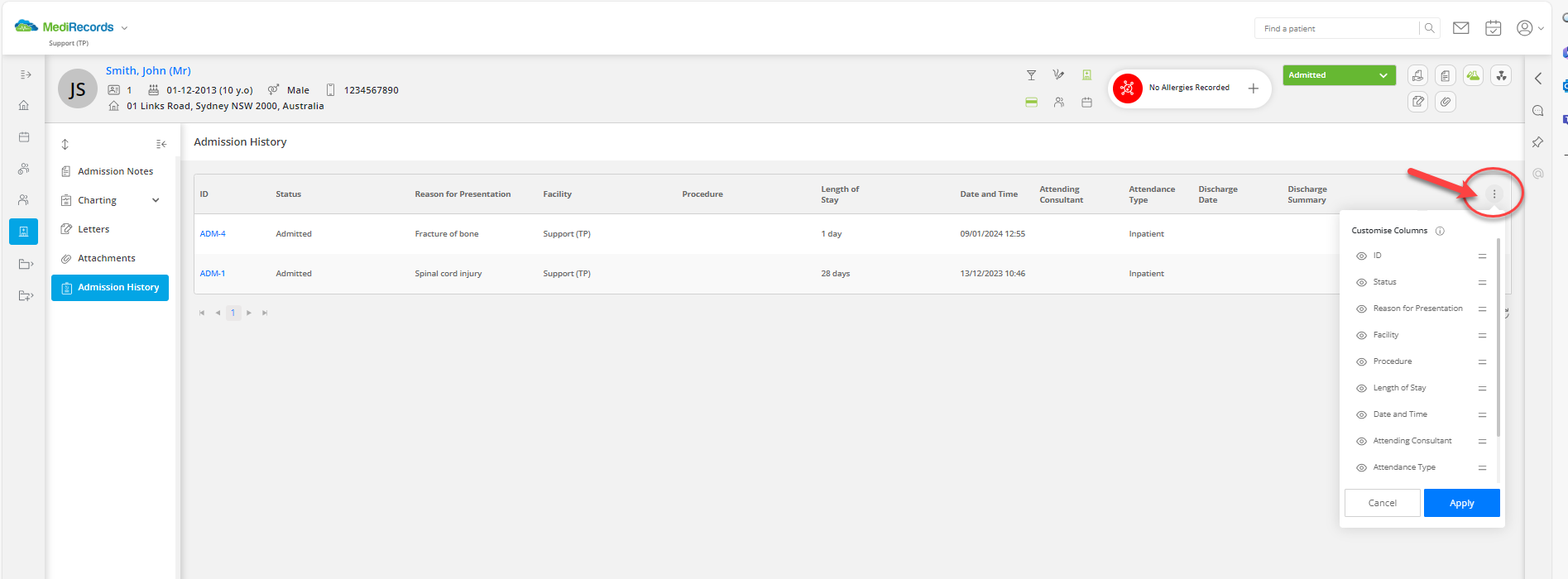Click the pin icon in right rail

tap(1538, 142)
